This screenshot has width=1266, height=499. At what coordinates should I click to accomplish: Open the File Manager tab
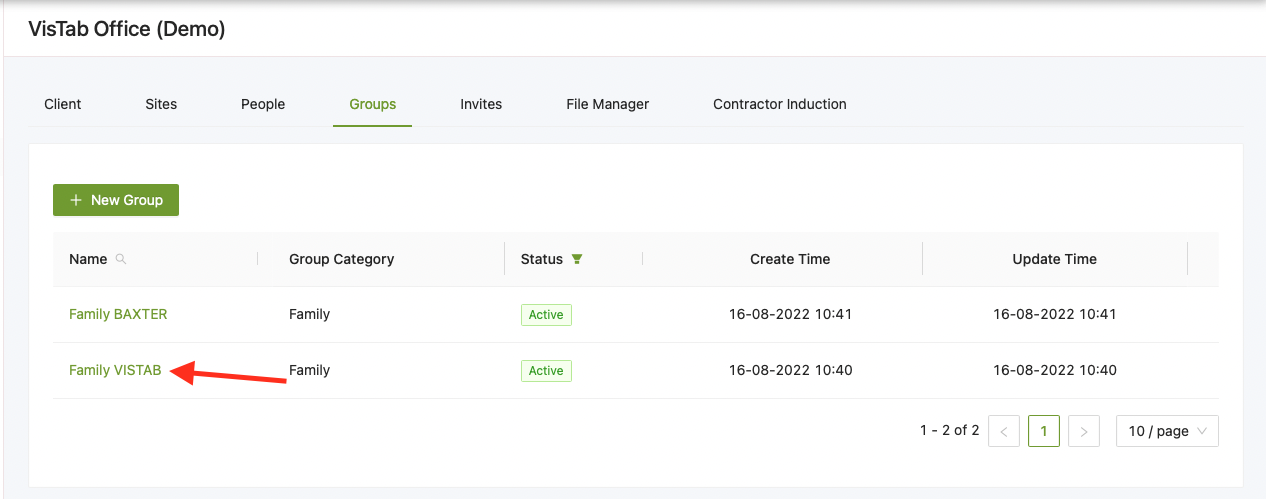[x=607, y=104]
